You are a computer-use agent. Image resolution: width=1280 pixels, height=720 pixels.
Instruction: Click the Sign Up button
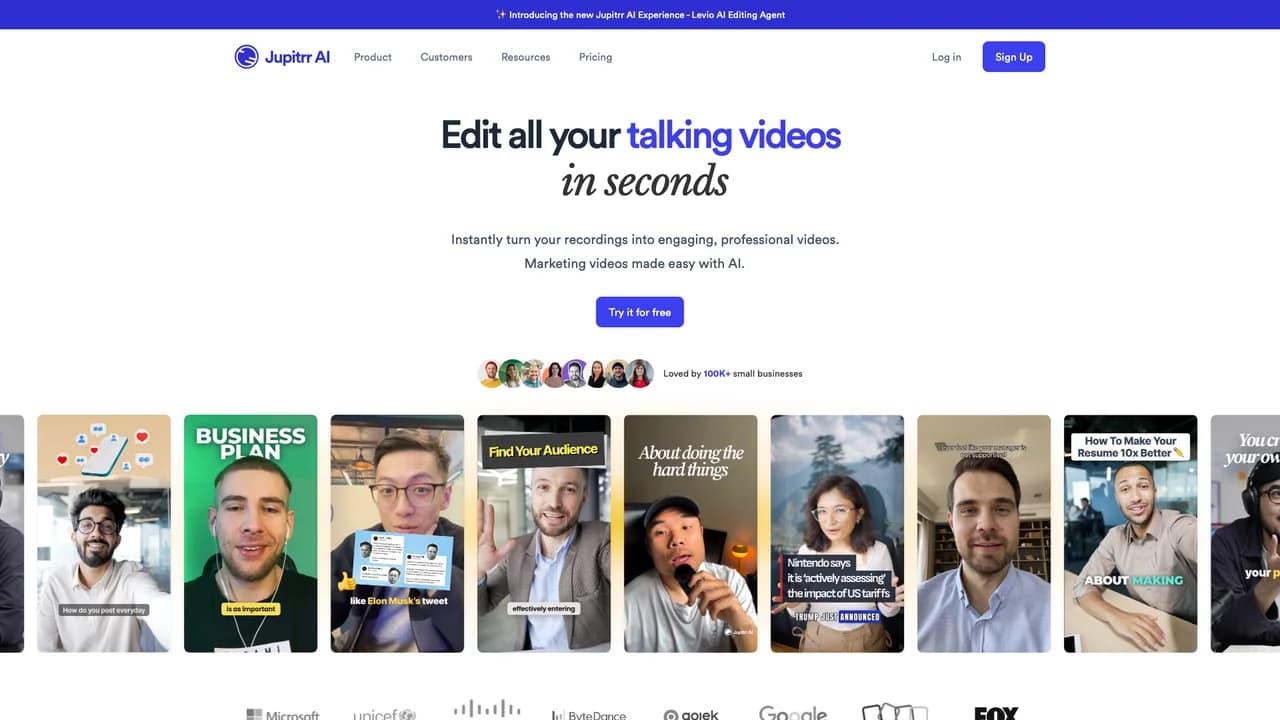click(1013, 57)
